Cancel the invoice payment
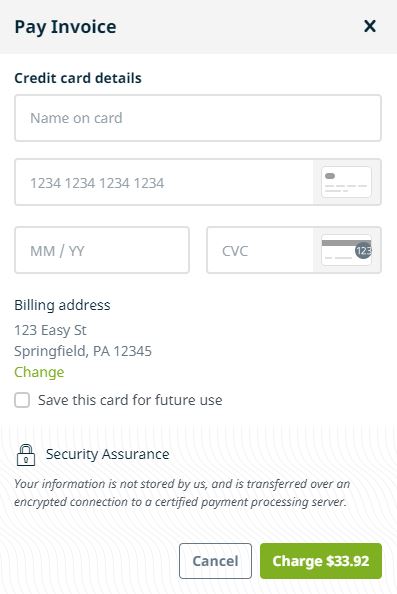397x594 pixels. [x=215, y=561]
